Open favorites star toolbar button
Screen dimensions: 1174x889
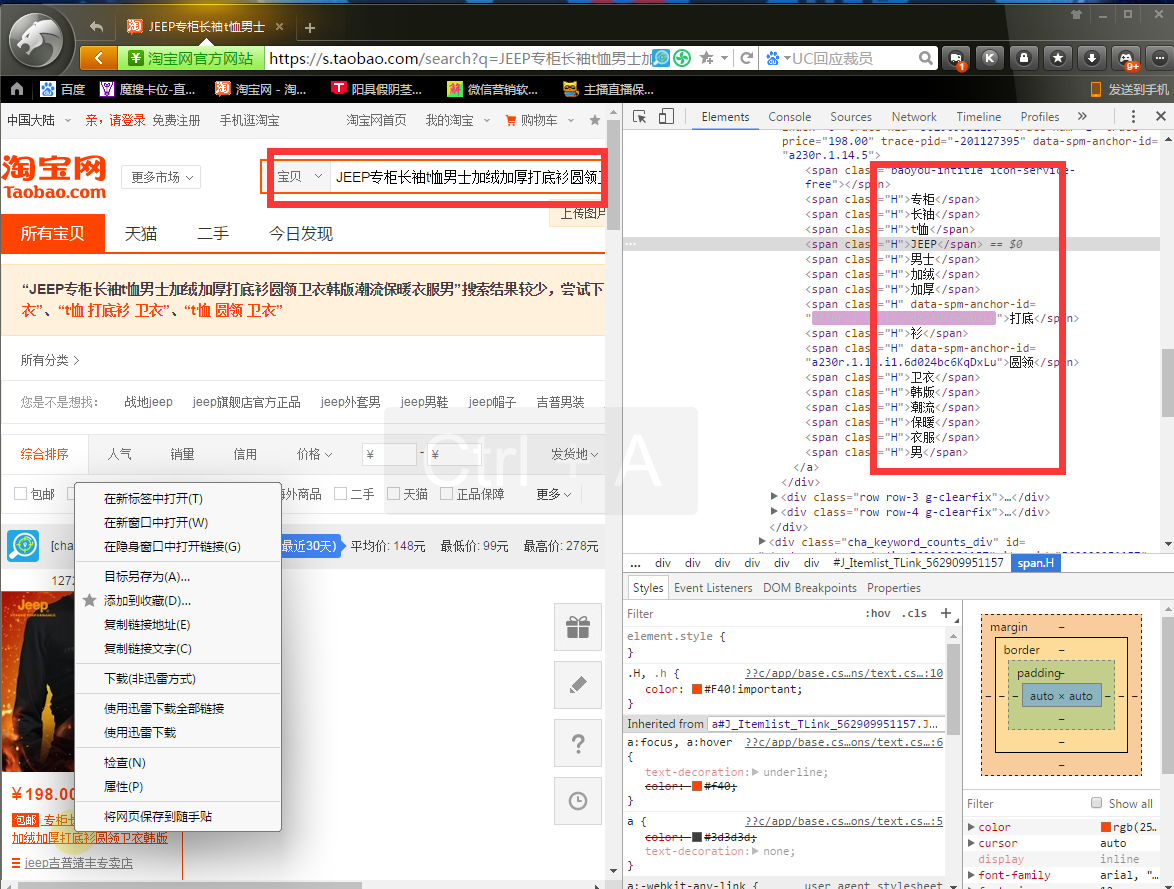(x=1058, y=58)
